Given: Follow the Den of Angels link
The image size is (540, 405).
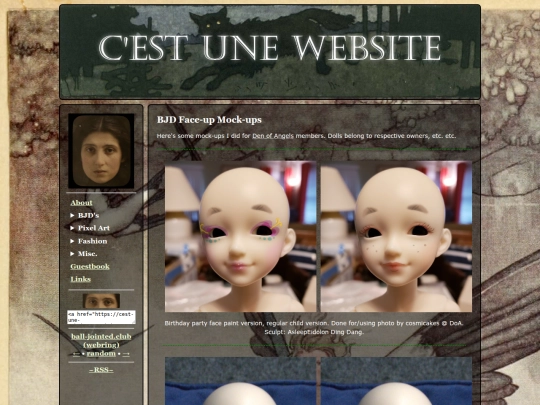Looking at the screenshot, I should pyautogui.click(x=273, y=136).
